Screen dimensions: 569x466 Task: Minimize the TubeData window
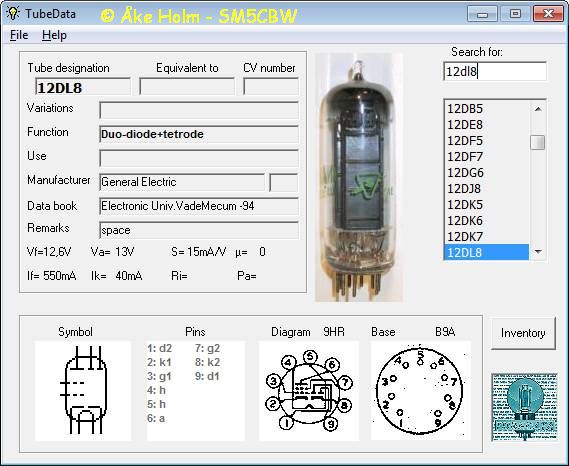point(482,14)
